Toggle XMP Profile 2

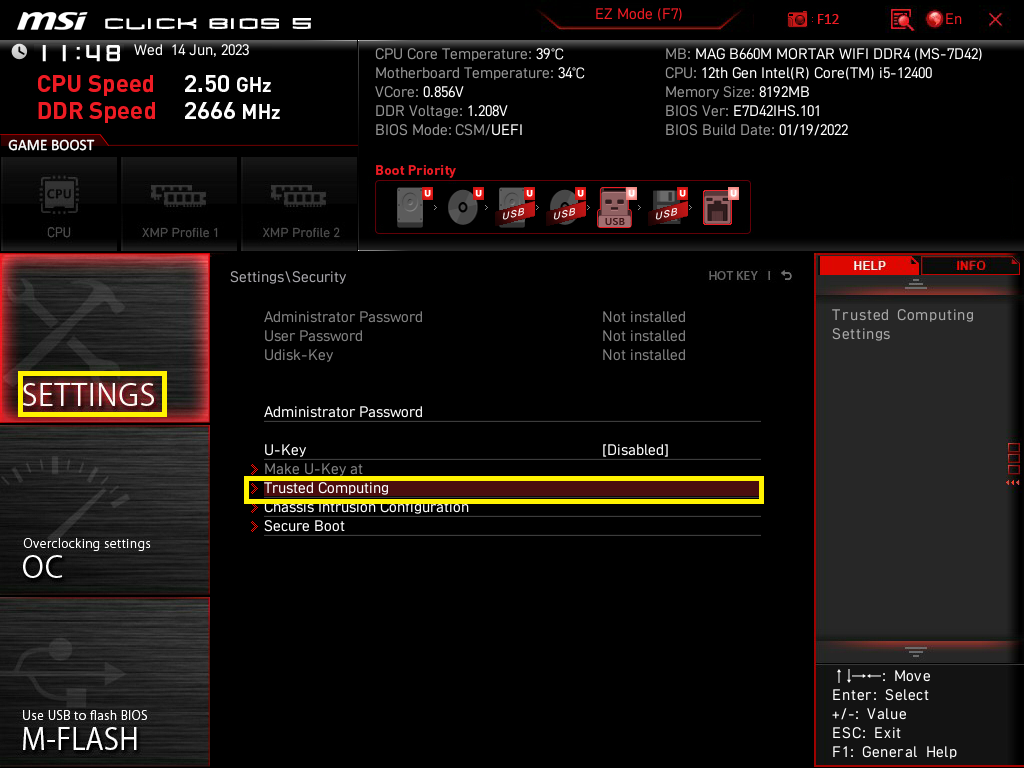click(300, 204)
